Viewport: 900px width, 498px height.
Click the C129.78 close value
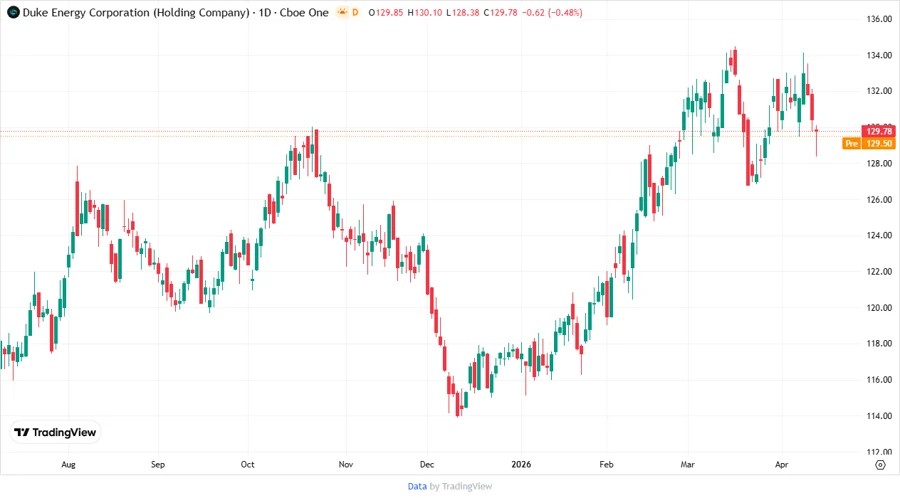[x=500, y=12]
